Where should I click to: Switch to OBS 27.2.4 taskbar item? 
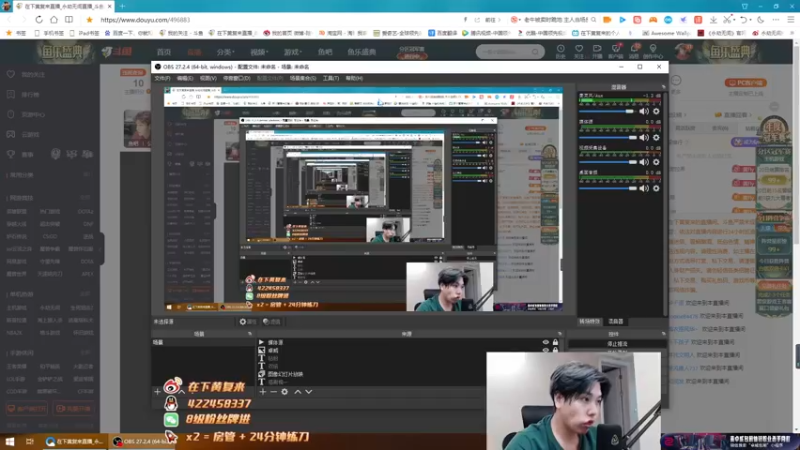click(x=141, y=441)
